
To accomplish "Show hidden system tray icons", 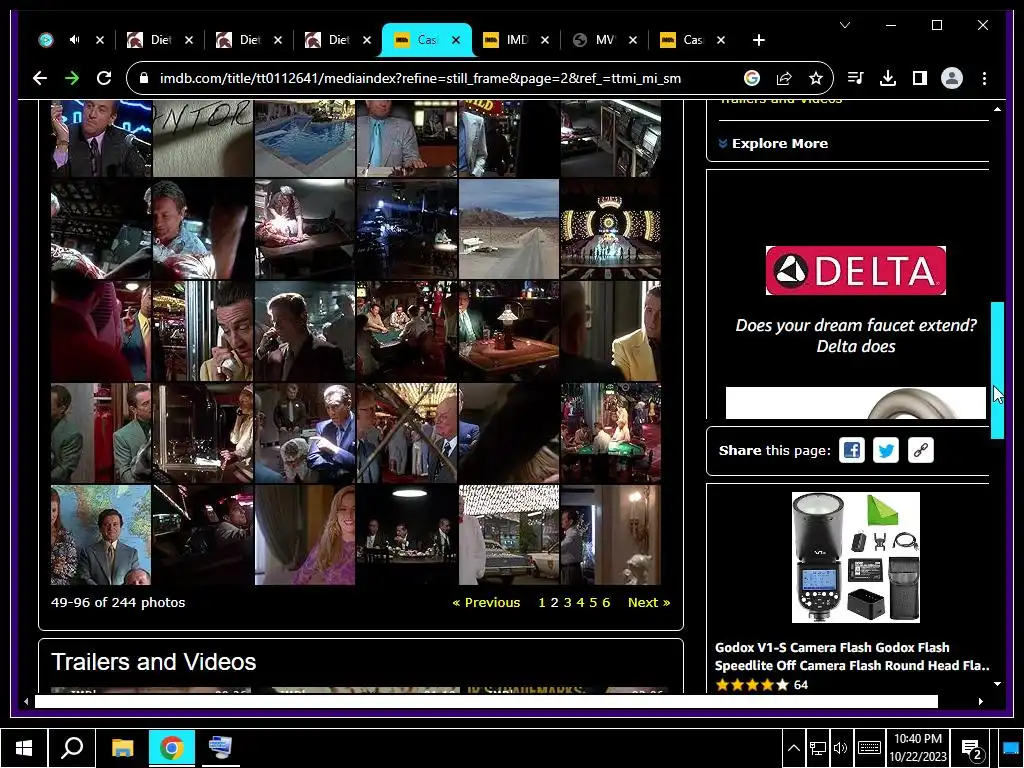I will coord(793,748).
